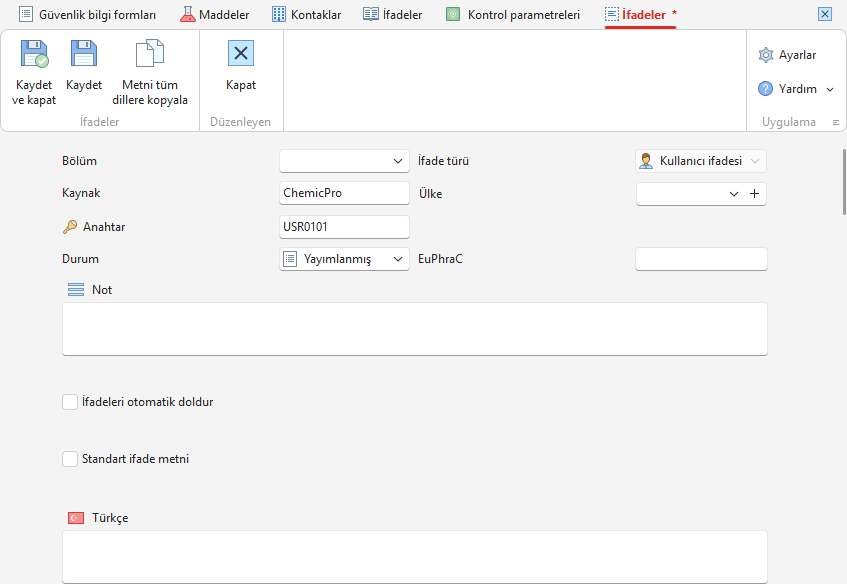Copy text with Metni tüm dillere kopyala
Viewport: 847px width, 584px height.
[x=150, y=72]
